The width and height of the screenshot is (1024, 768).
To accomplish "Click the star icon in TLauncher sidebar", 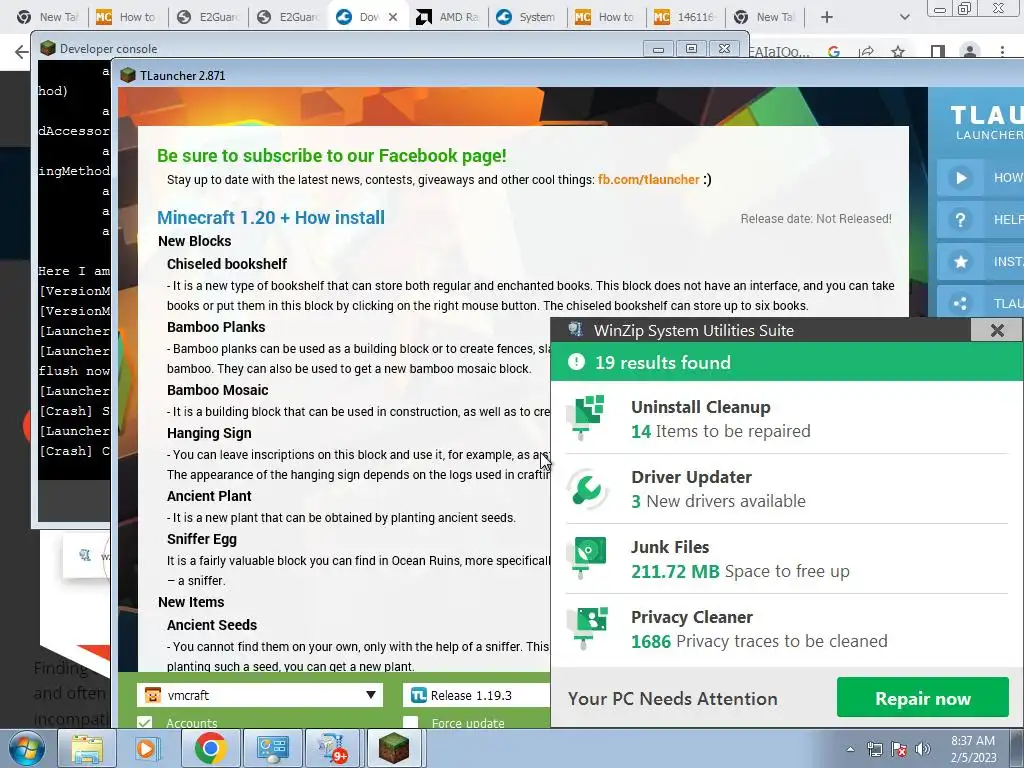I will coord(961,262).
